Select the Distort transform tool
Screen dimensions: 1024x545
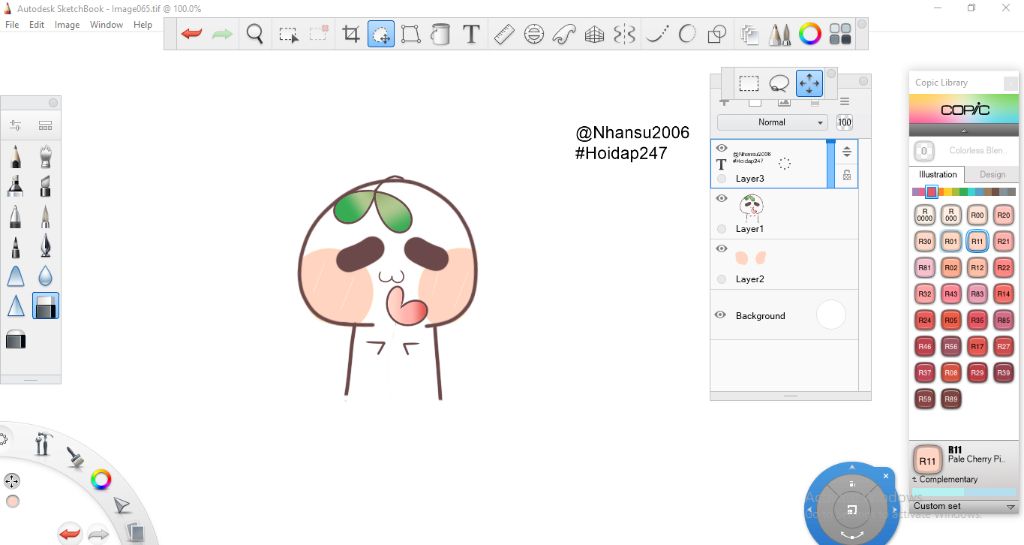pyautogui.click(x=411, y=33)
